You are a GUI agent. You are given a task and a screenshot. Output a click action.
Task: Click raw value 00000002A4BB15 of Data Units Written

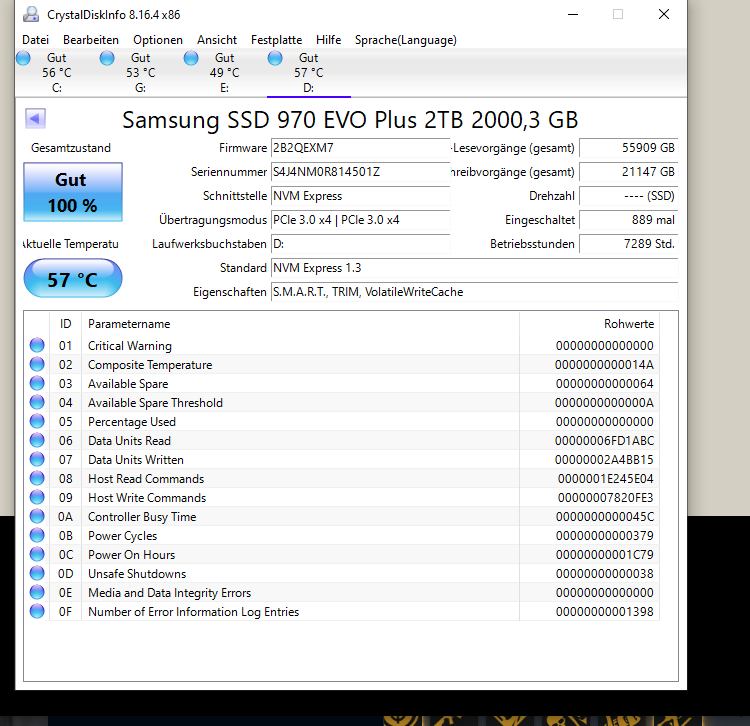pos(604,460)
